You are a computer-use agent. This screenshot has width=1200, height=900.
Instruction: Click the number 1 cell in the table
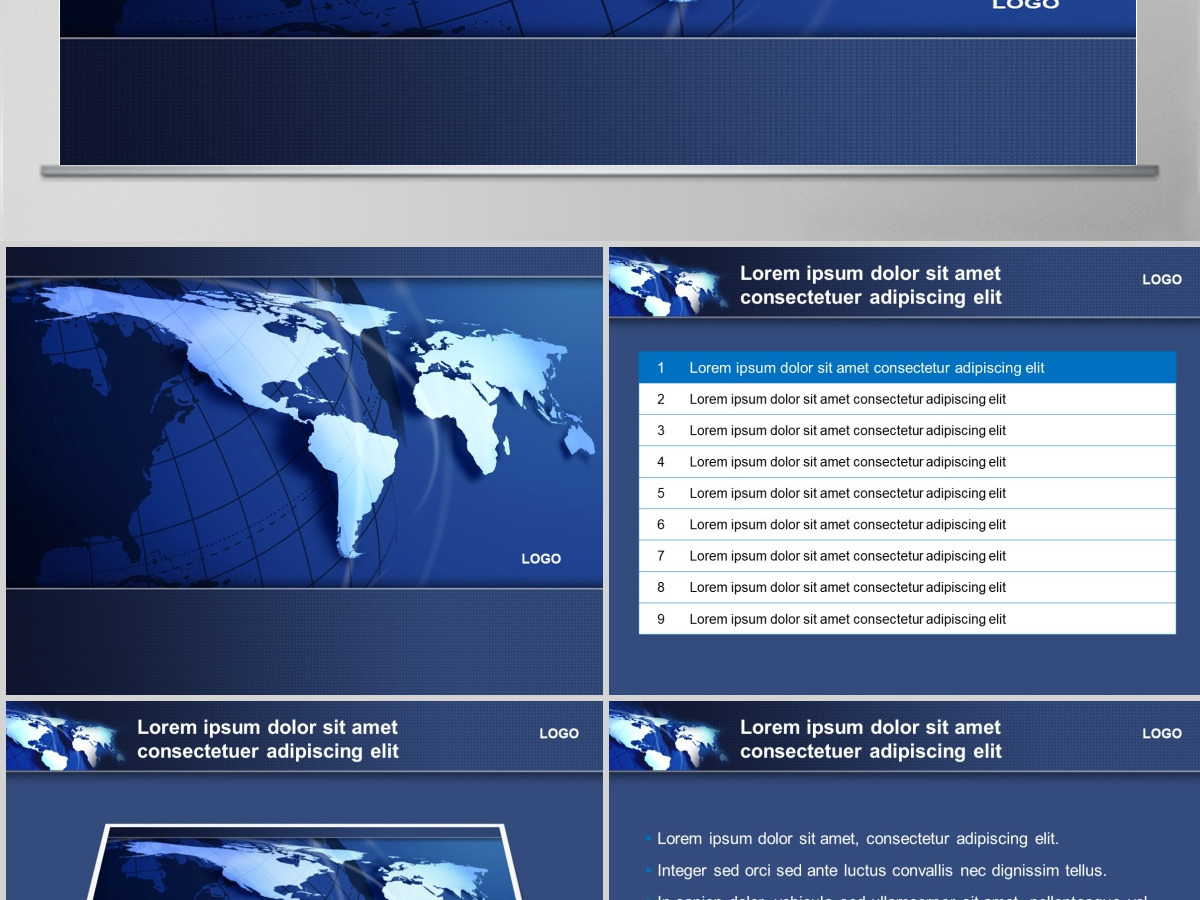click(660, 368)
